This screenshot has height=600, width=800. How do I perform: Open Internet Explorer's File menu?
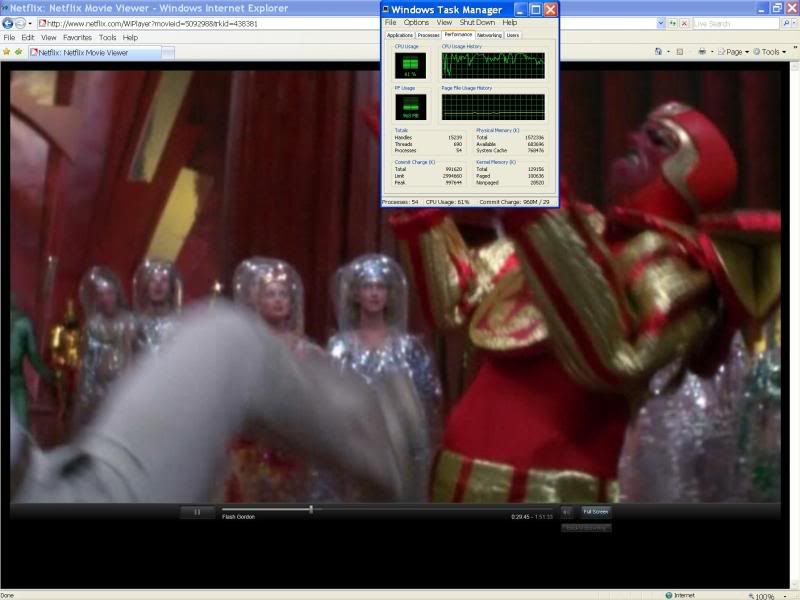tap(9, 37)
